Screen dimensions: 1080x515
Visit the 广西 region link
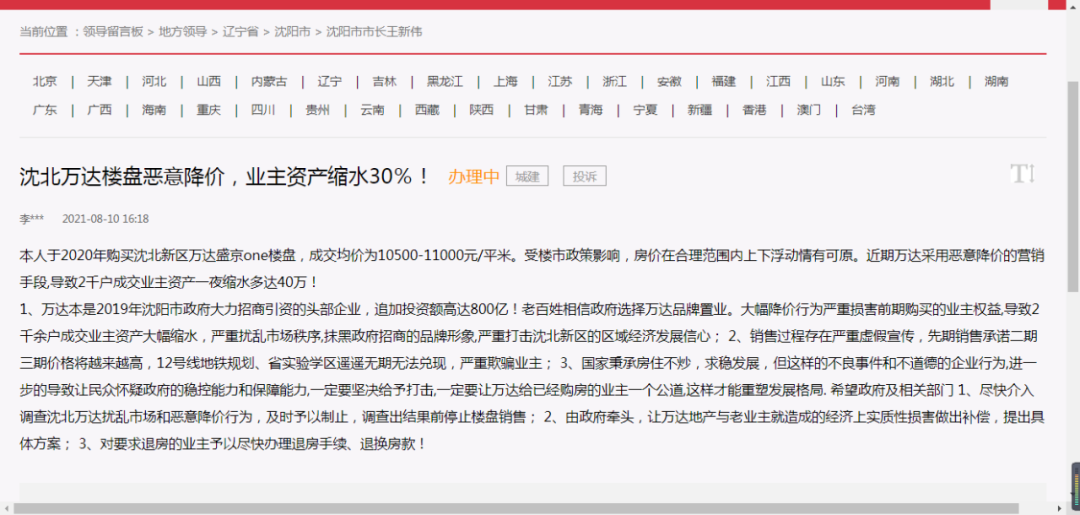99,109
